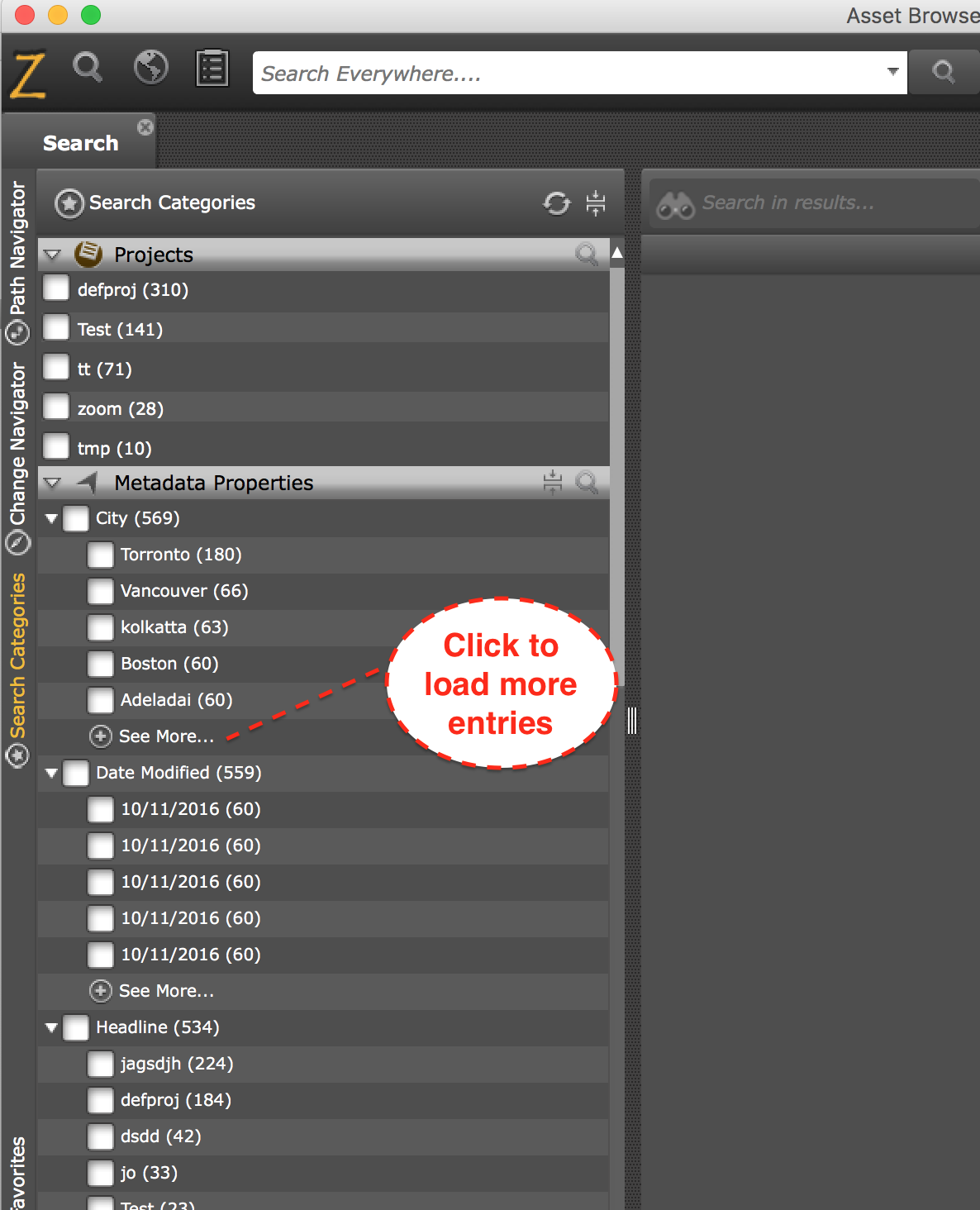
Task: Collapse the Projects section triangle
Action: click(x=52, y=255)
